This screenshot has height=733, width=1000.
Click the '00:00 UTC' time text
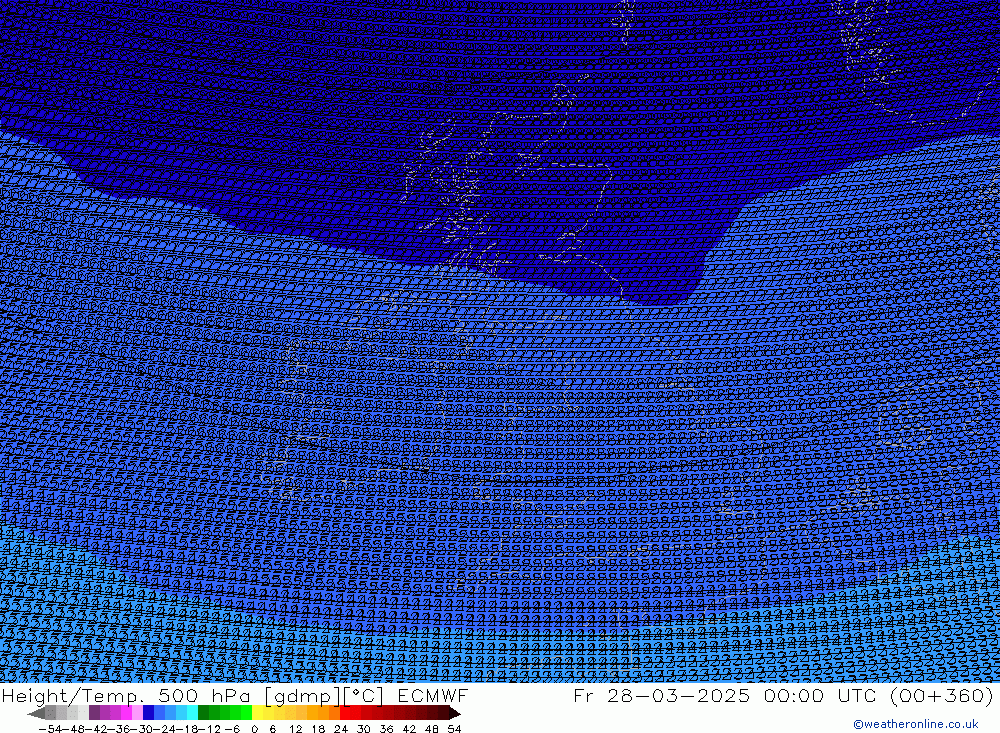pyautogui.click(x=819, y=695)
